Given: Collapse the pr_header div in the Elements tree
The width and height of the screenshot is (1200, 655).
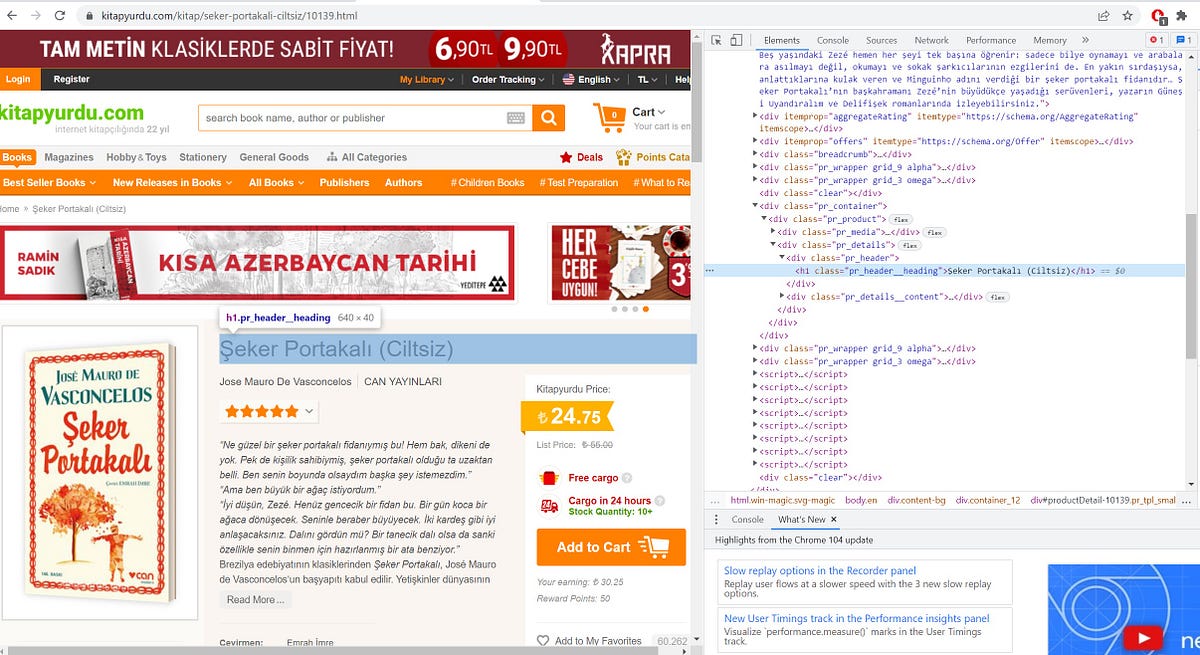Looking at the screenshot, I should [784, 258].
